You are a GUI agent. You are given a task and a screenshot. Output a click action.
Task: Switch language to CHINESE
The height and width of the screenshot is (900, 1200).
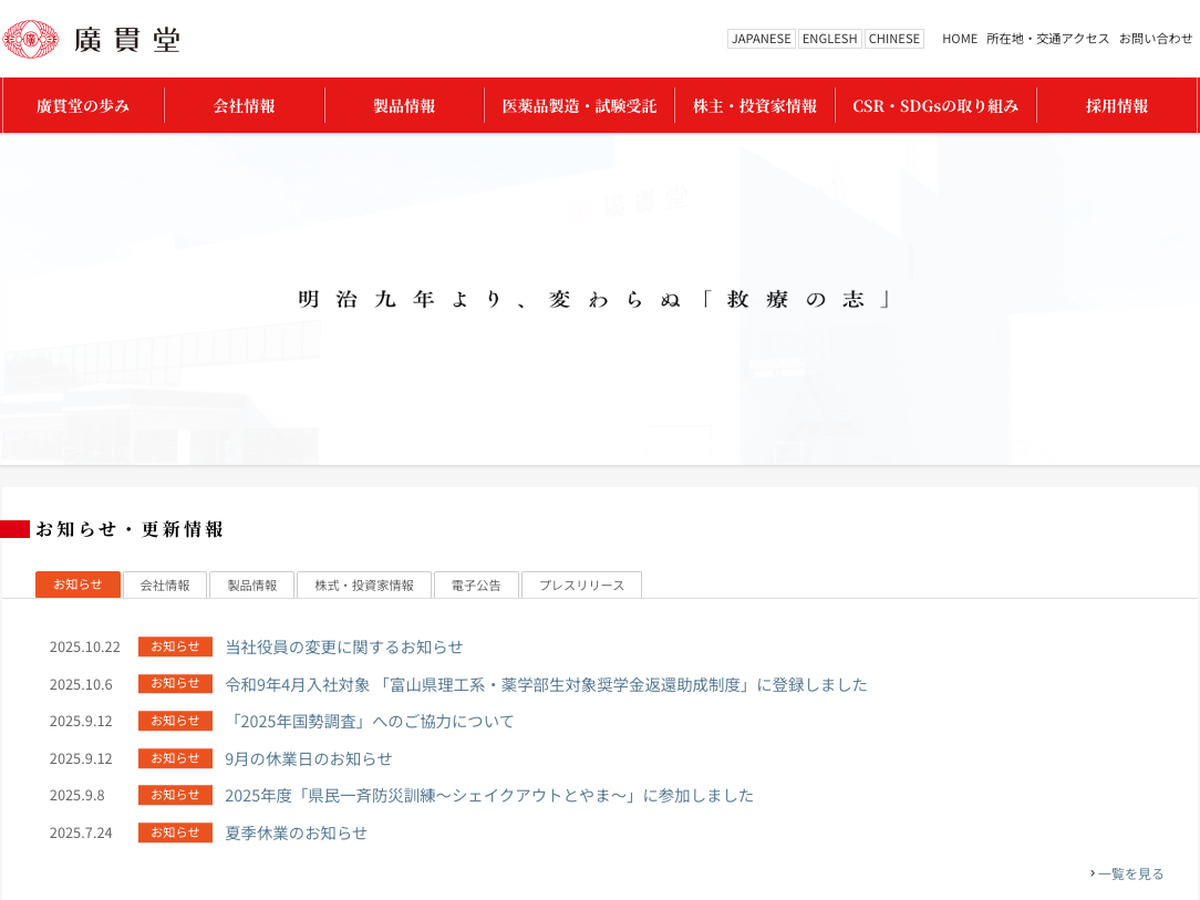(893, 39)
